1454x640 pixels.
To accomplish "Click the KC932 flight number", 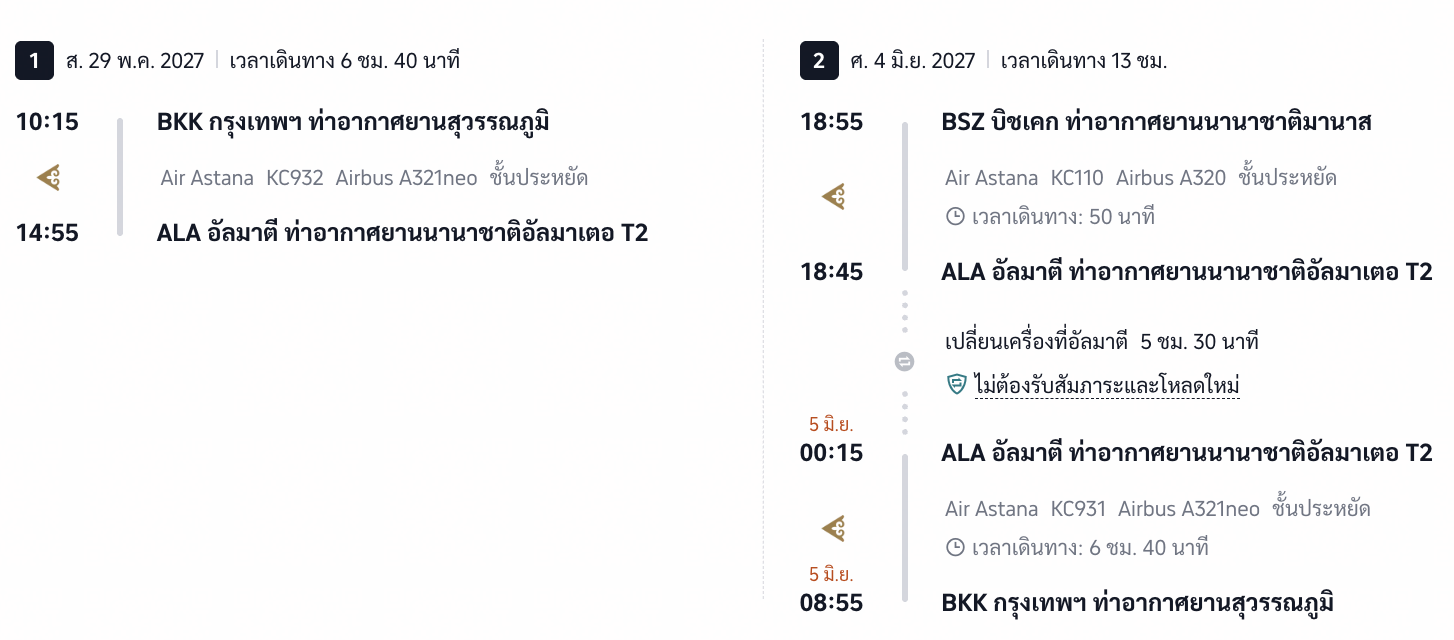I will tap(295, 178).
